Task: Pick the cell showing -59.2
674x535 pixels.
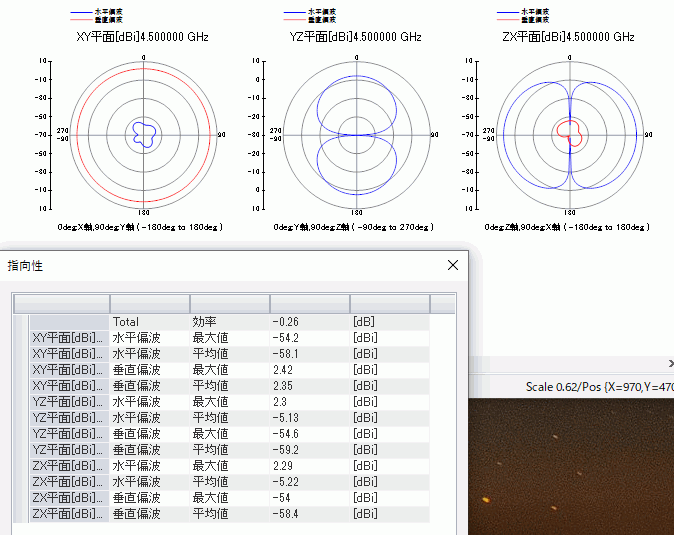Action: click(x=287, y=450)
